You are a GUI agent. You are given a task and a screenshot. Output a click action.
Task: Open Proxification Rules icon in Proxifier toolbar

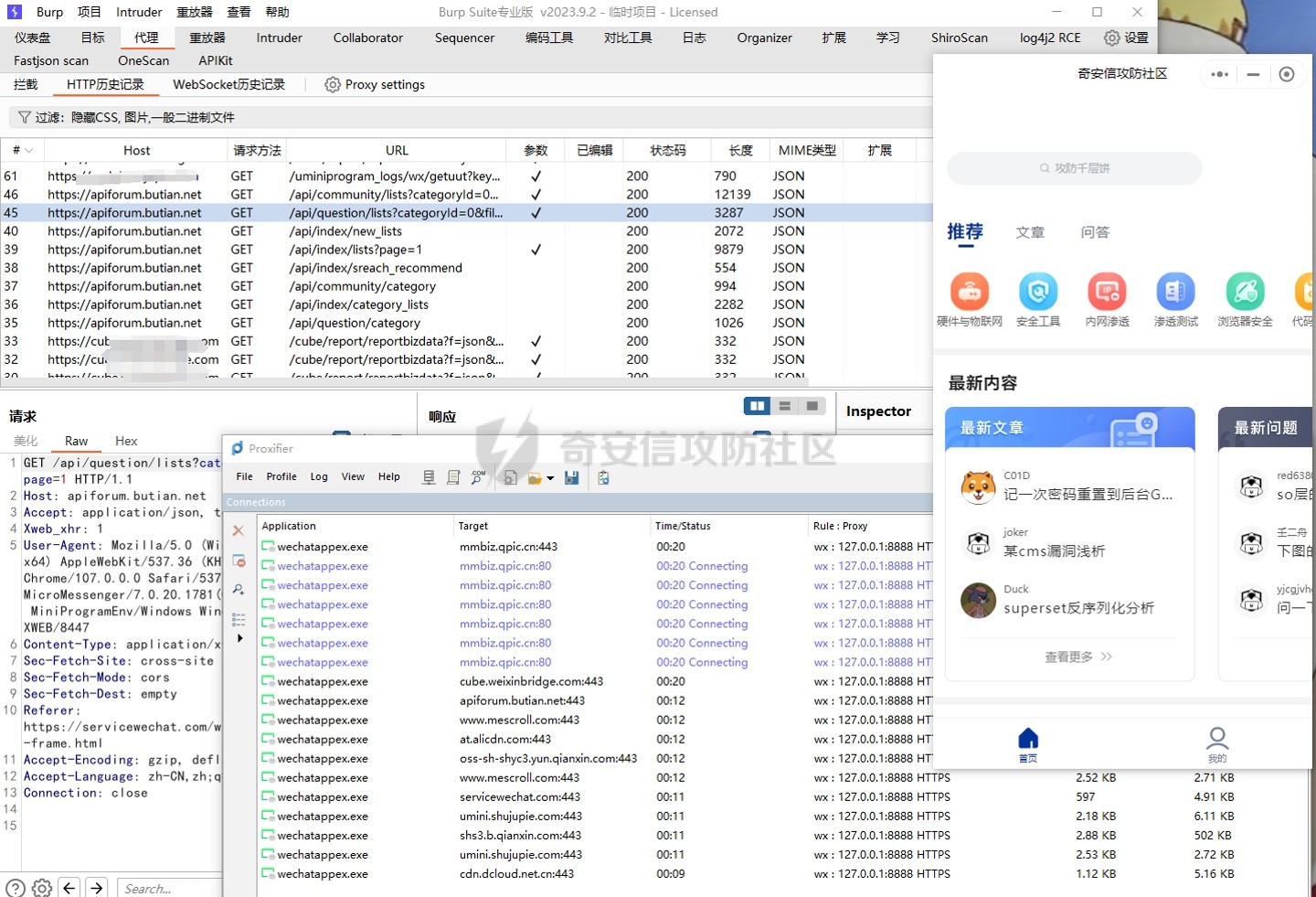tap(453, 477)
